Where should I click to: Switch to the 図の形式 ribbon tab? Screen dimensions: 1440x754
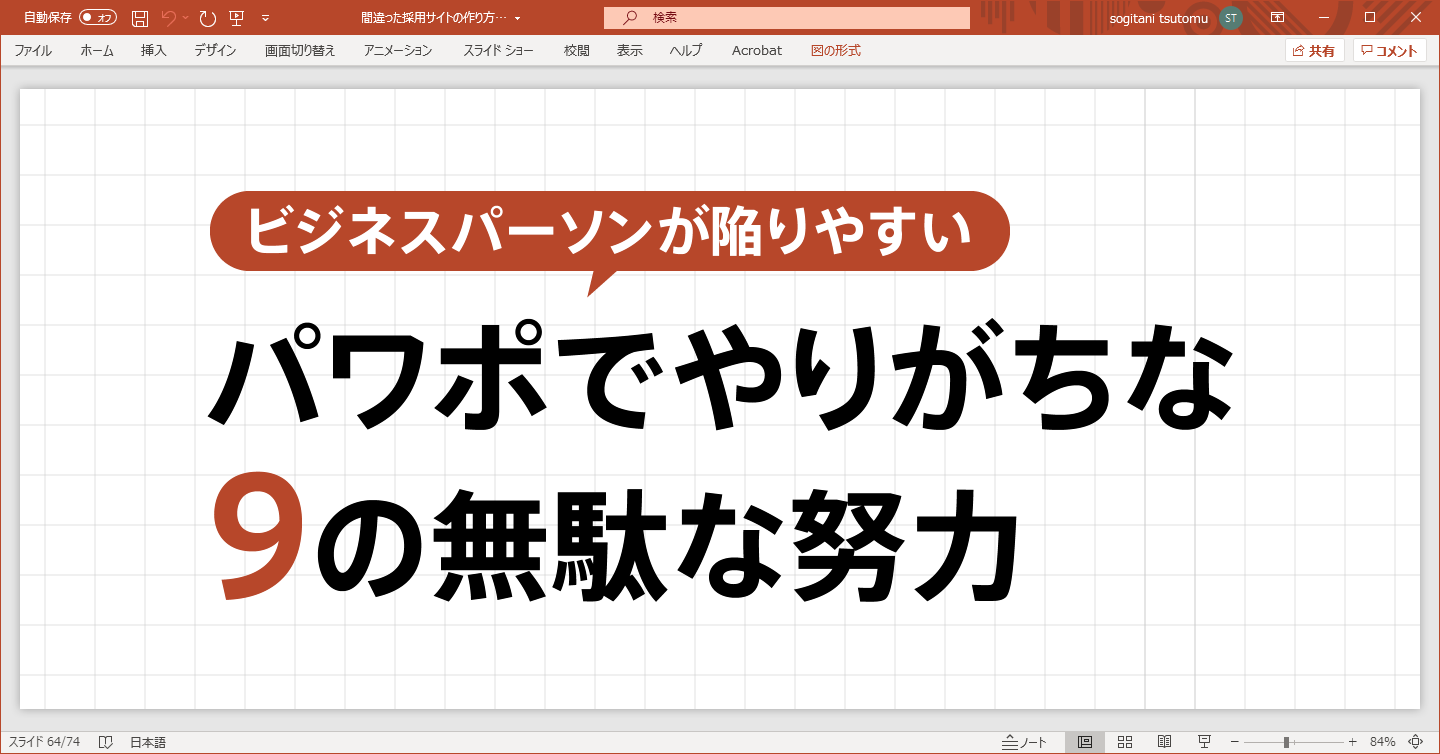click(836, 51)
